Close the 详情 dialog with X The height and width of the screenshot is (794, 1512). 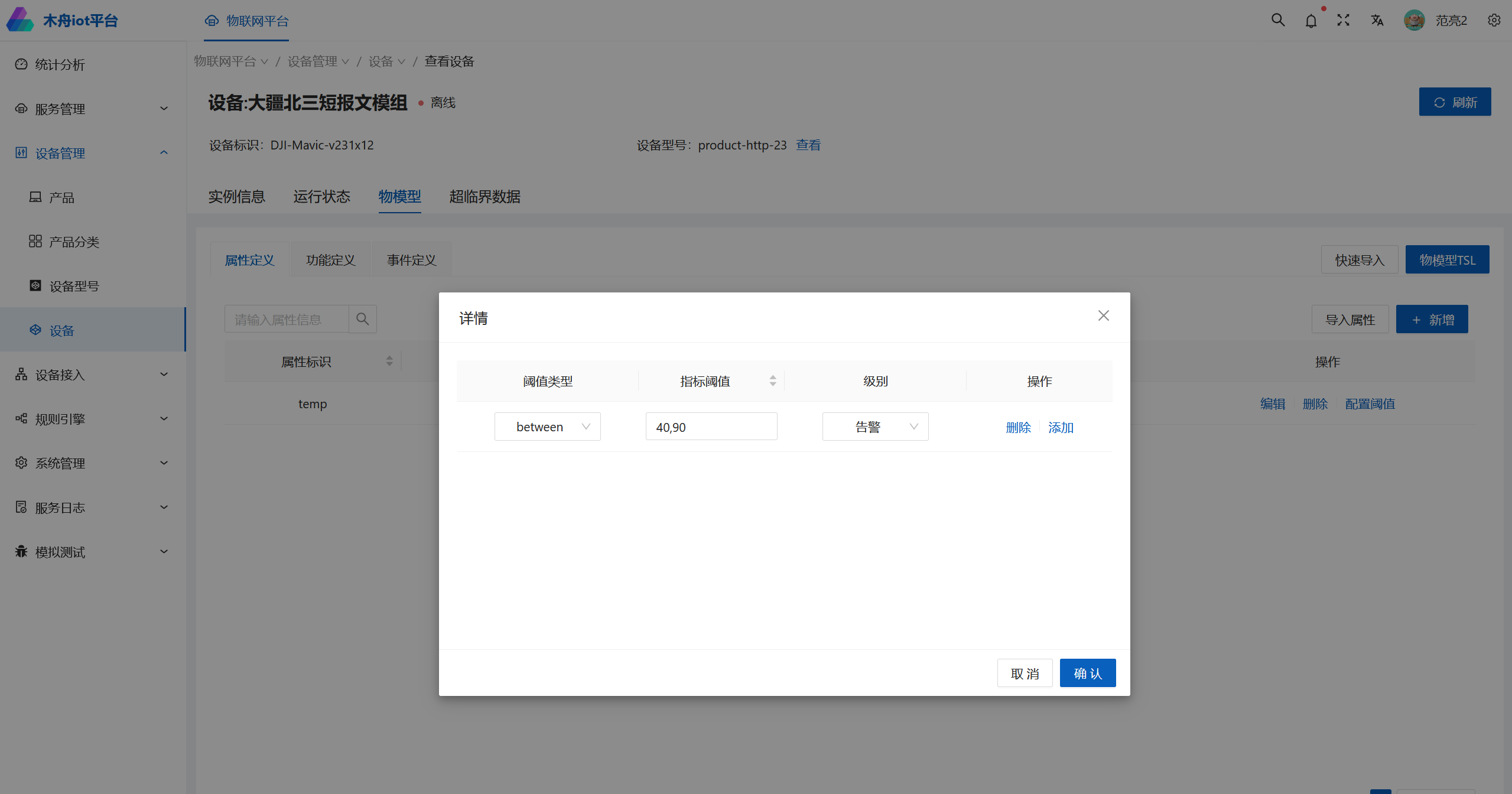[1103, 315]
